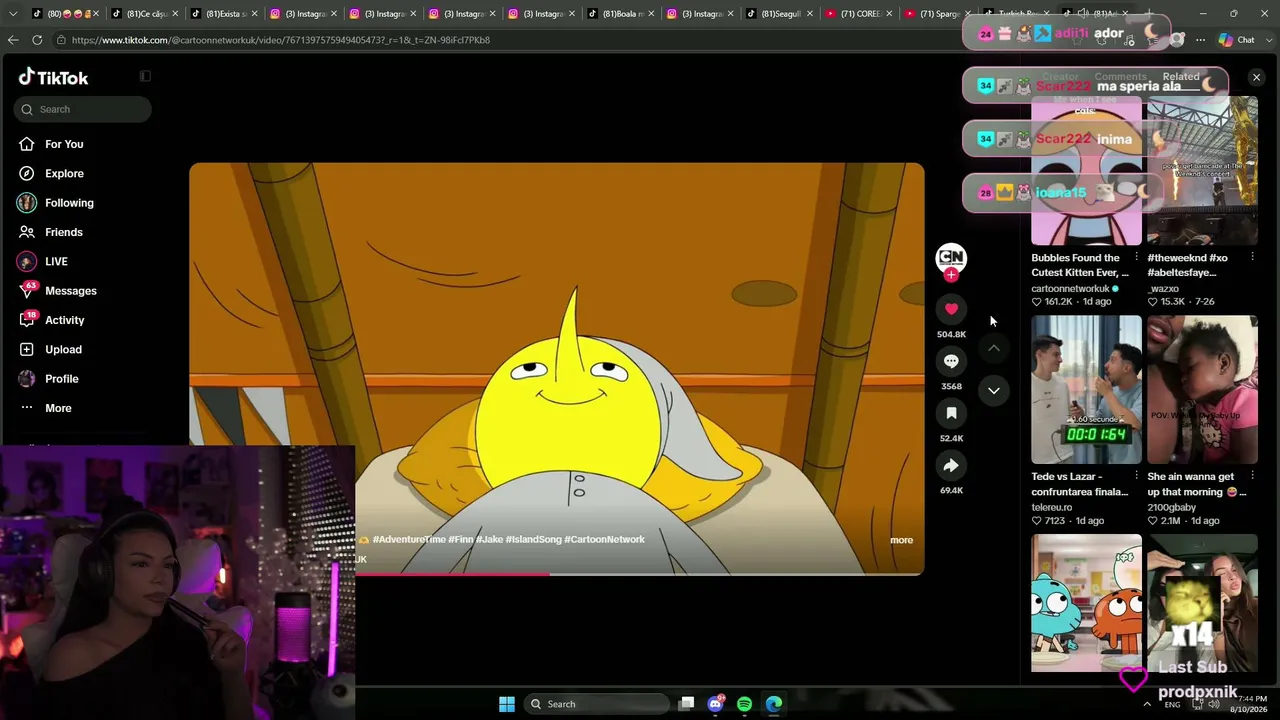The image size is (1280, 720).
Task: Open options for the Bubbles kitten video
Action: coord(1136,257)
